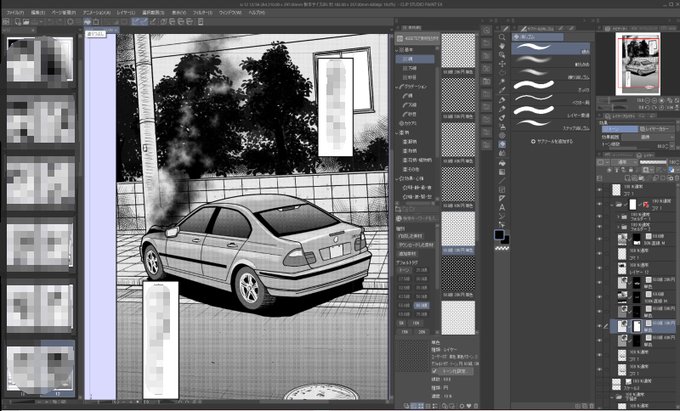Open the blend mode dropdown 通常
The image size is (680, 411).
pyautogui.click(x=624, y=162)
